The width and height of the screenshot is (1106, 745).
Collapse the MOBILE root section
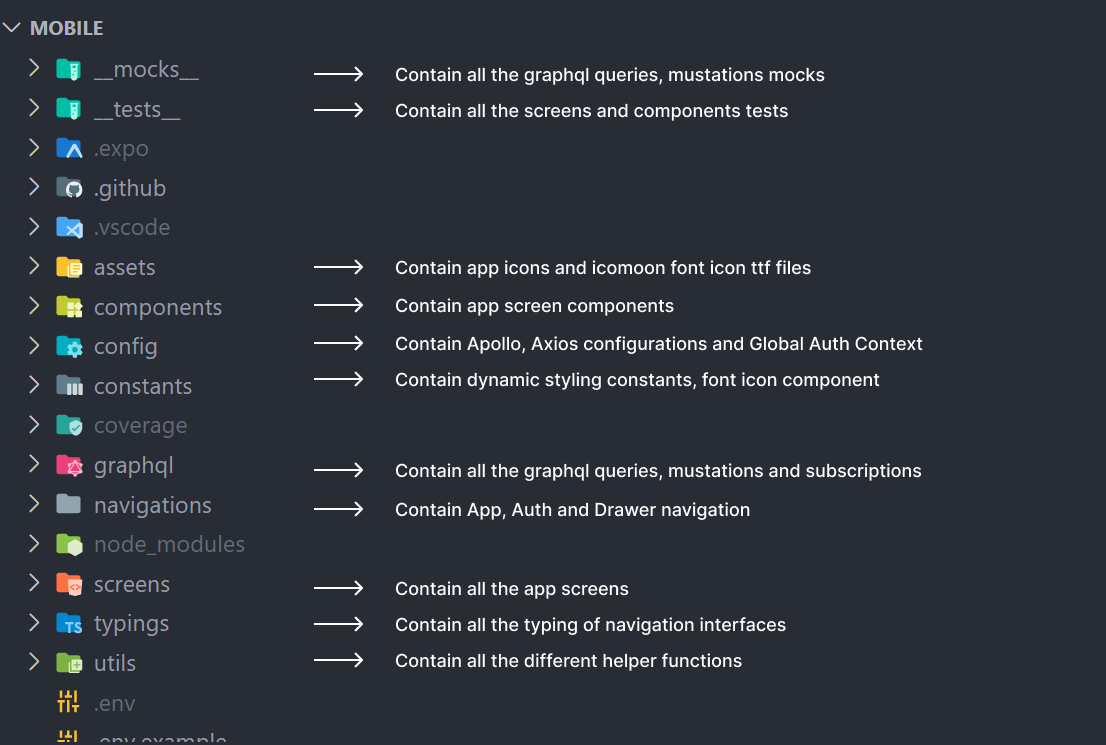[12, 28]
